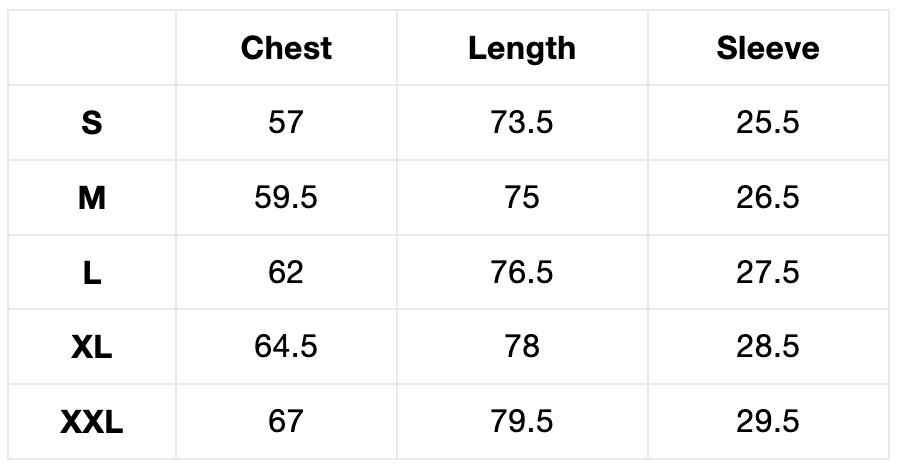900x470 pixels.
Task: Select the L size row label
Action: (x=92, y=273)
